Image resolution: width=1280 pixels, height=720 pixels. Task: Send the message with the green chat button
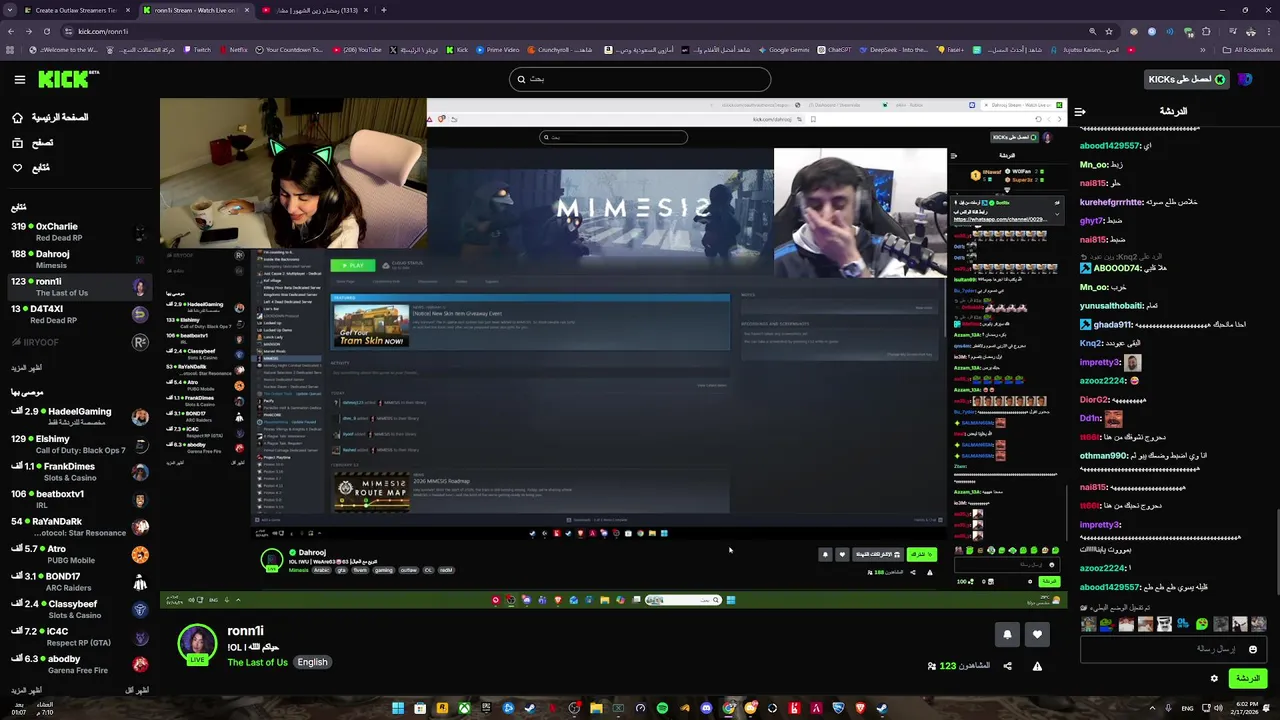click(1247, 678)
